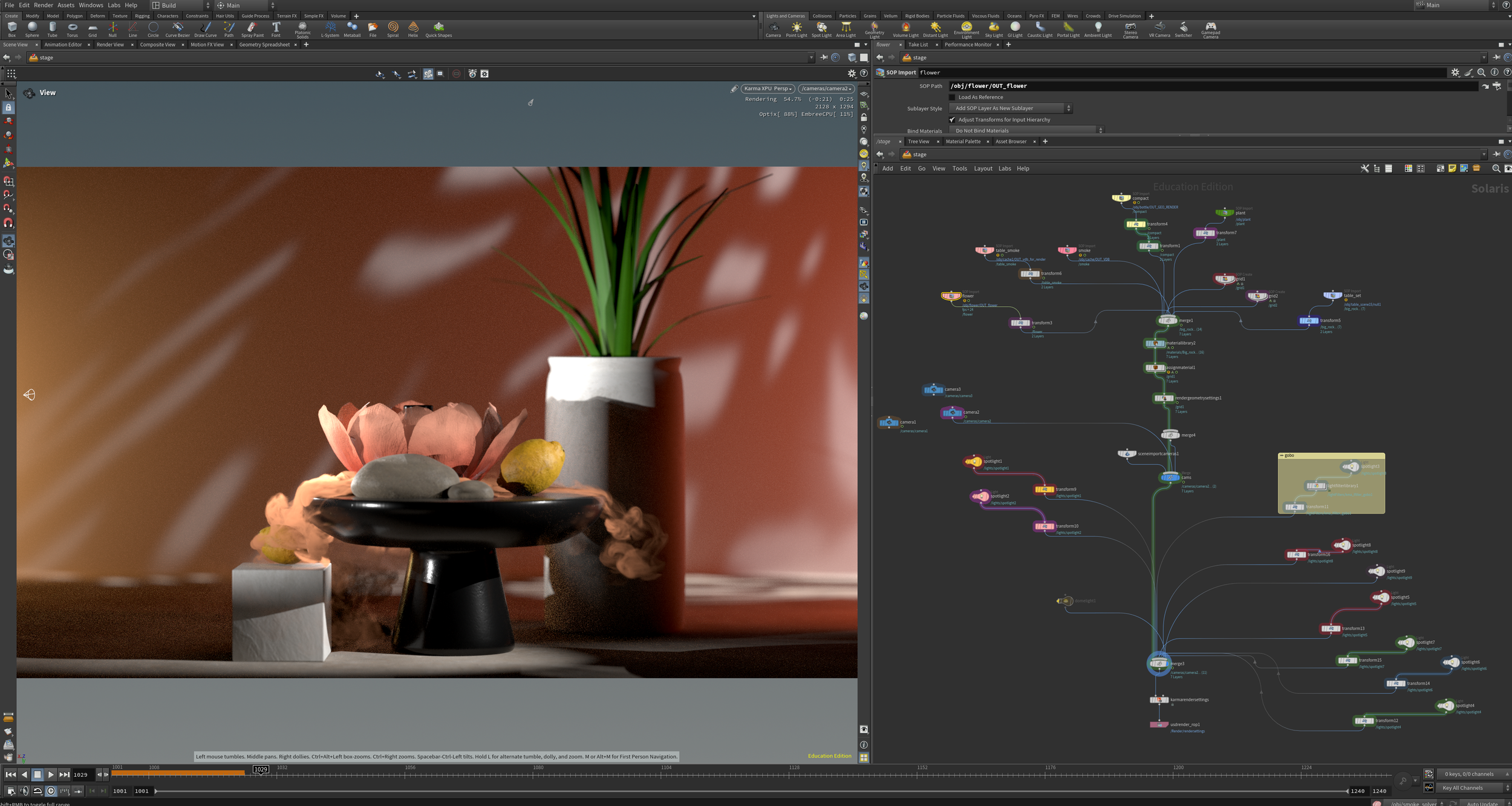Select the Sky Light tool
Screen dimensions: 1512x806
pos(994,30)
